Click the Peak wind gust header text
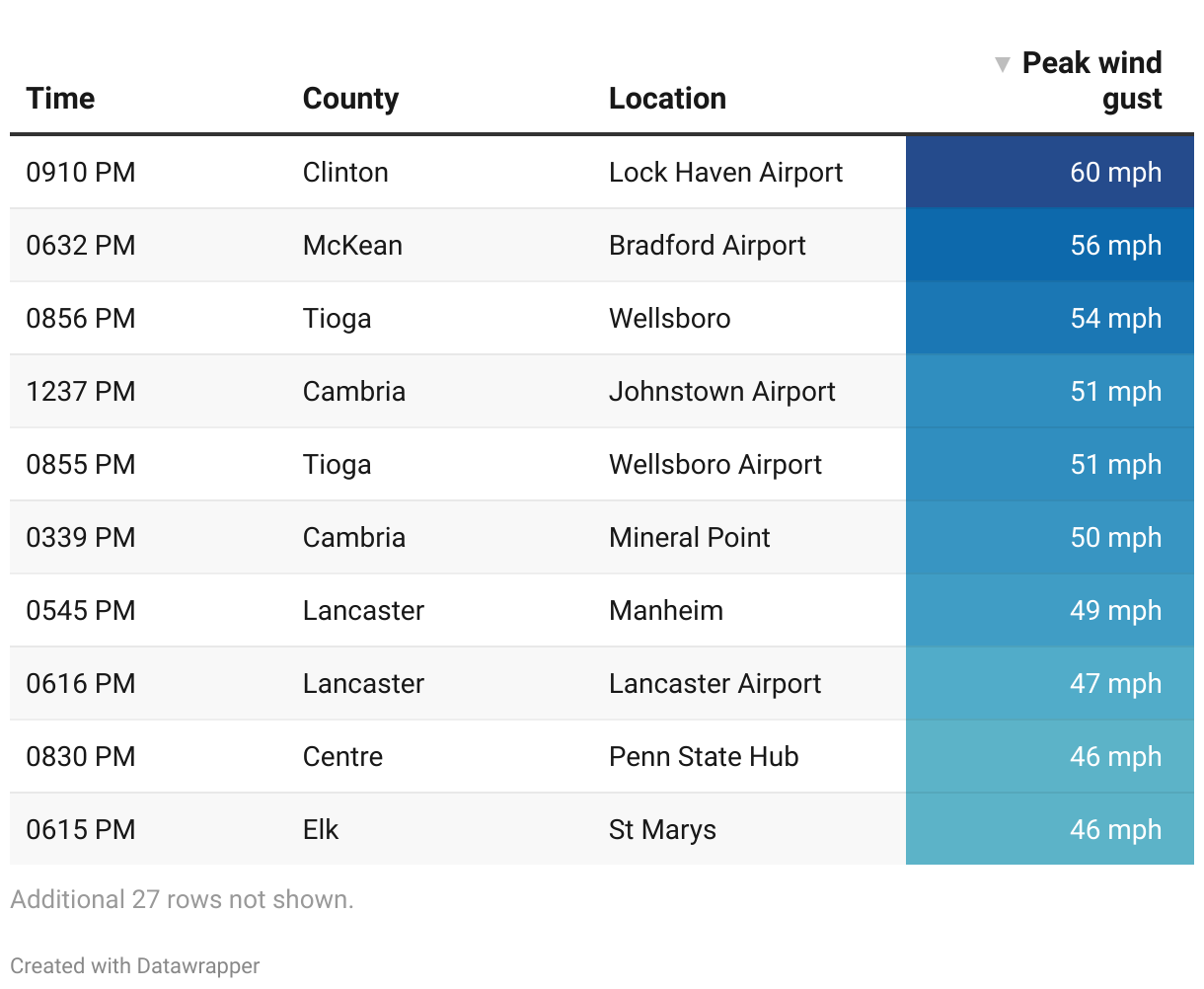Screen dimensions: 1204x989 click(x=1092, y=81)
